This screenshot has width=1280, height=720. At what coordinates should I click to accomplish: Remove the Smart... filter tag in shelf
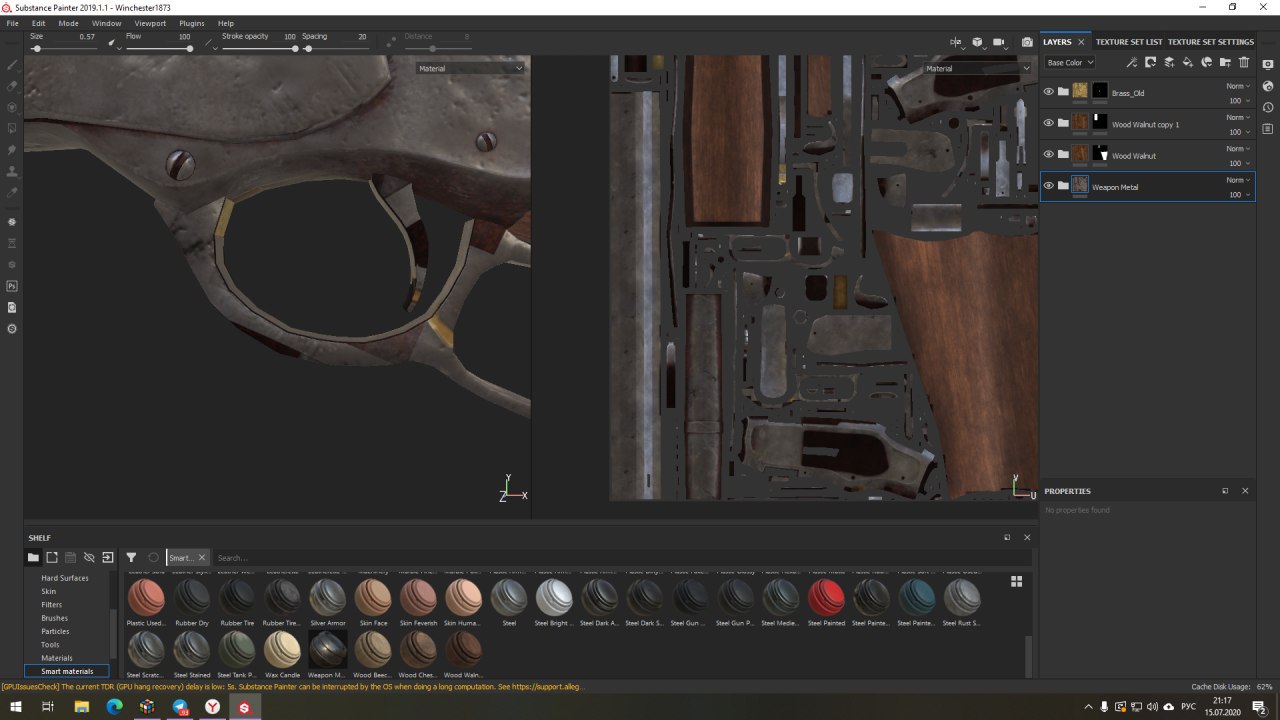201,557
